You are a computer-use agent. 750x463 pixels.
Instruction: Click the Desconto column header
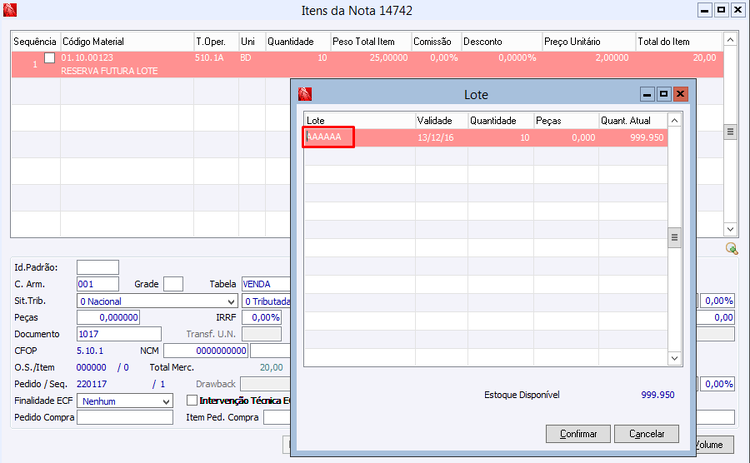502,42
